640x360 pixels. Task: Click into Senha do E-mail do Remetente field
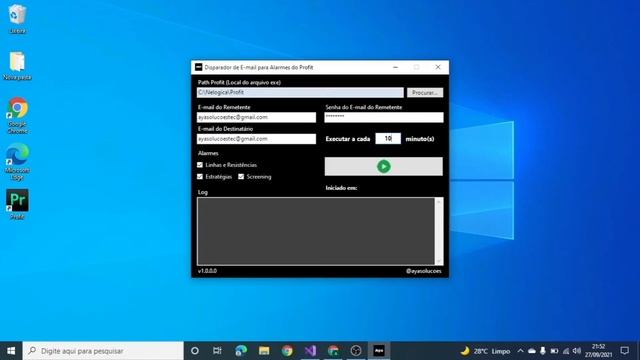point(384,117)
